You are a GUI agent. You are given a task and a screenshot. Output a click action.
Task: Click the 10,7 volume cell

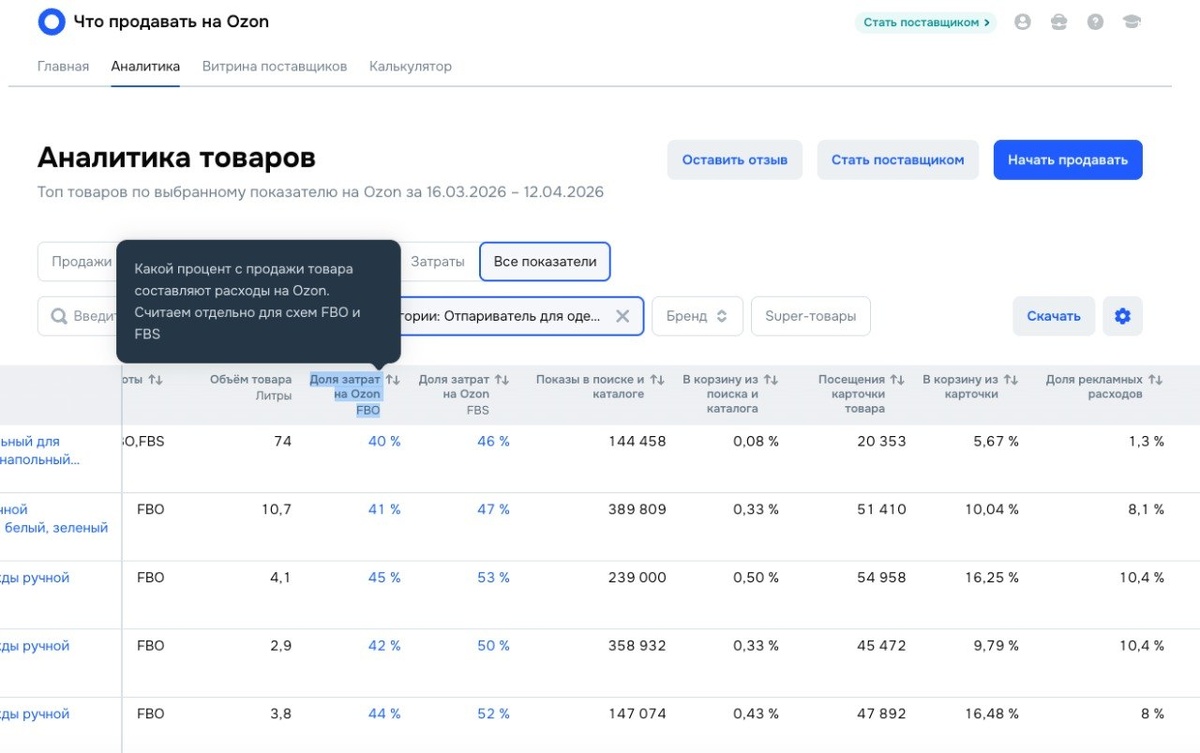(276, 509)
